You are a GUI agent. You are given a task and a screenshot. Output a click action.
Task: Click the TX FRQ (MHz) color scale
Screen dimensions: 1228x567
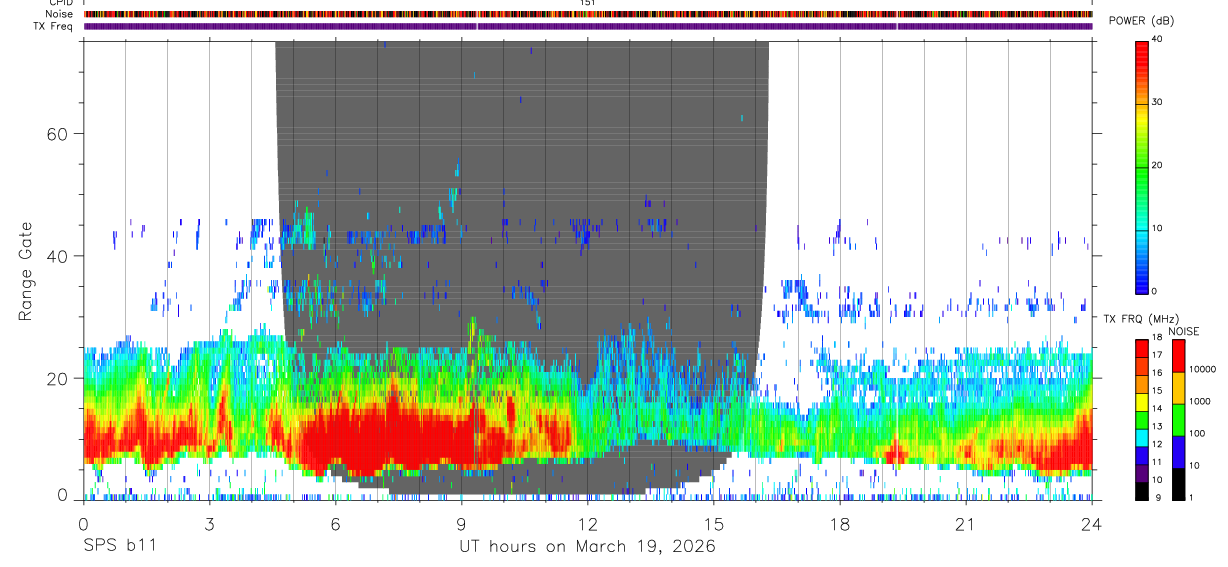tap(1142, 420)
